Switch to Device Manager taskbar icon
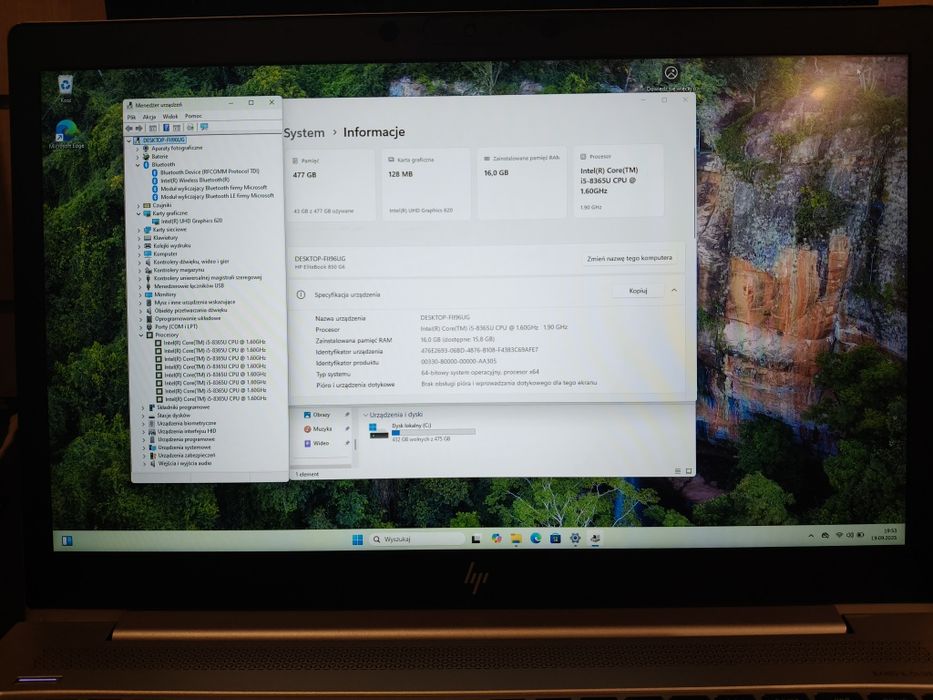This screenshot has height=700, width=933. [594, 538]
